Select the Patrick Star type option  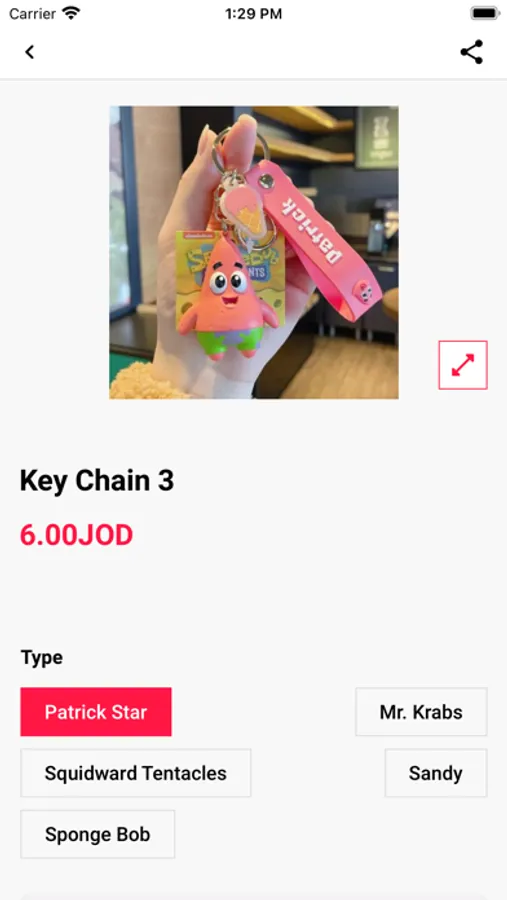pyautogui.click(x=96, y=712)
